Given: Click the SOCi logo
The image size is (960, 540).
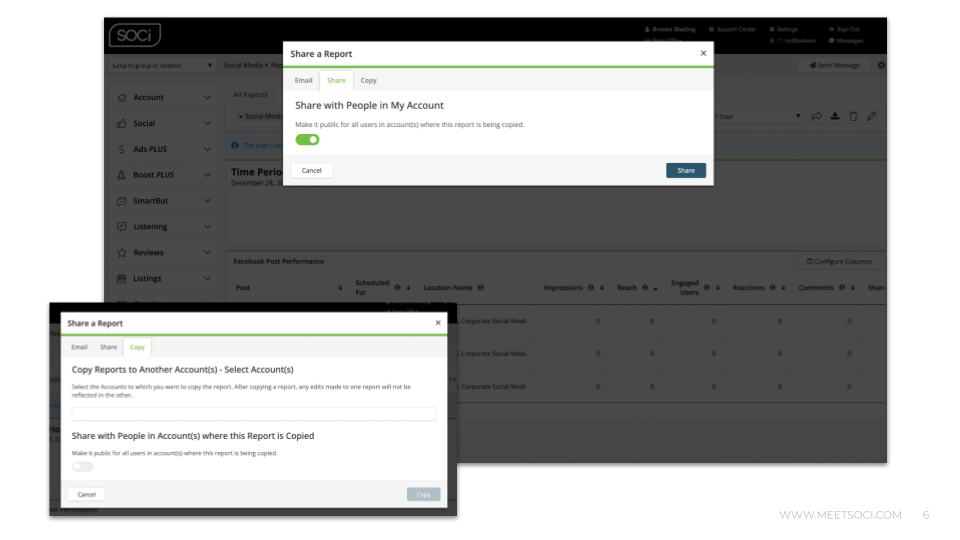Looking at the screenshot, I should [x=134, y=35].
